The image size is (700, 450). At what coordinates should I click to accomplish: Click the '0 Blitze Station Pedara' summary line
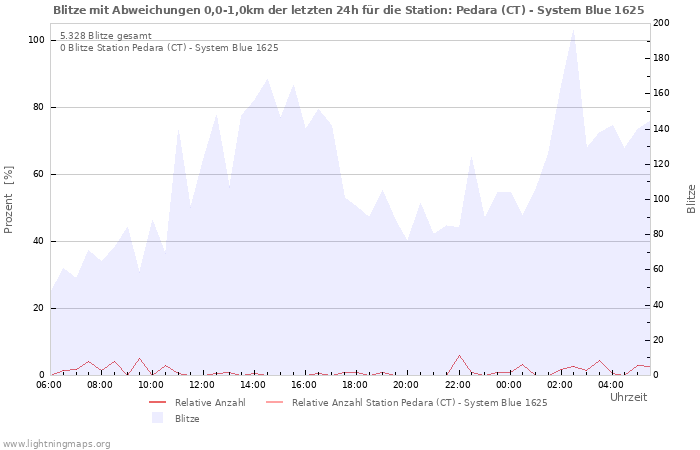[x=169, y=47]
